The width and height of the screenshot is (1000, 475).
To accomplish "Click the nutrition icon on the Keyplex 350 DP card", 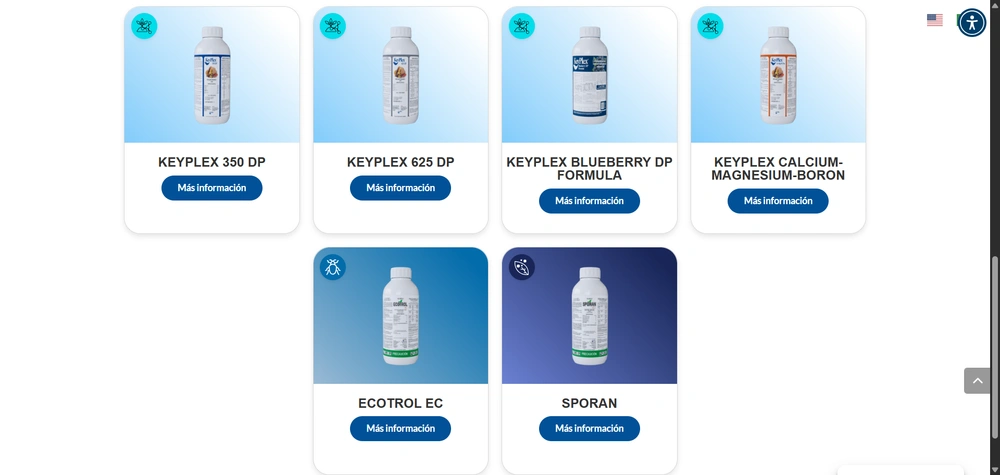I will [x=144, y=26].
